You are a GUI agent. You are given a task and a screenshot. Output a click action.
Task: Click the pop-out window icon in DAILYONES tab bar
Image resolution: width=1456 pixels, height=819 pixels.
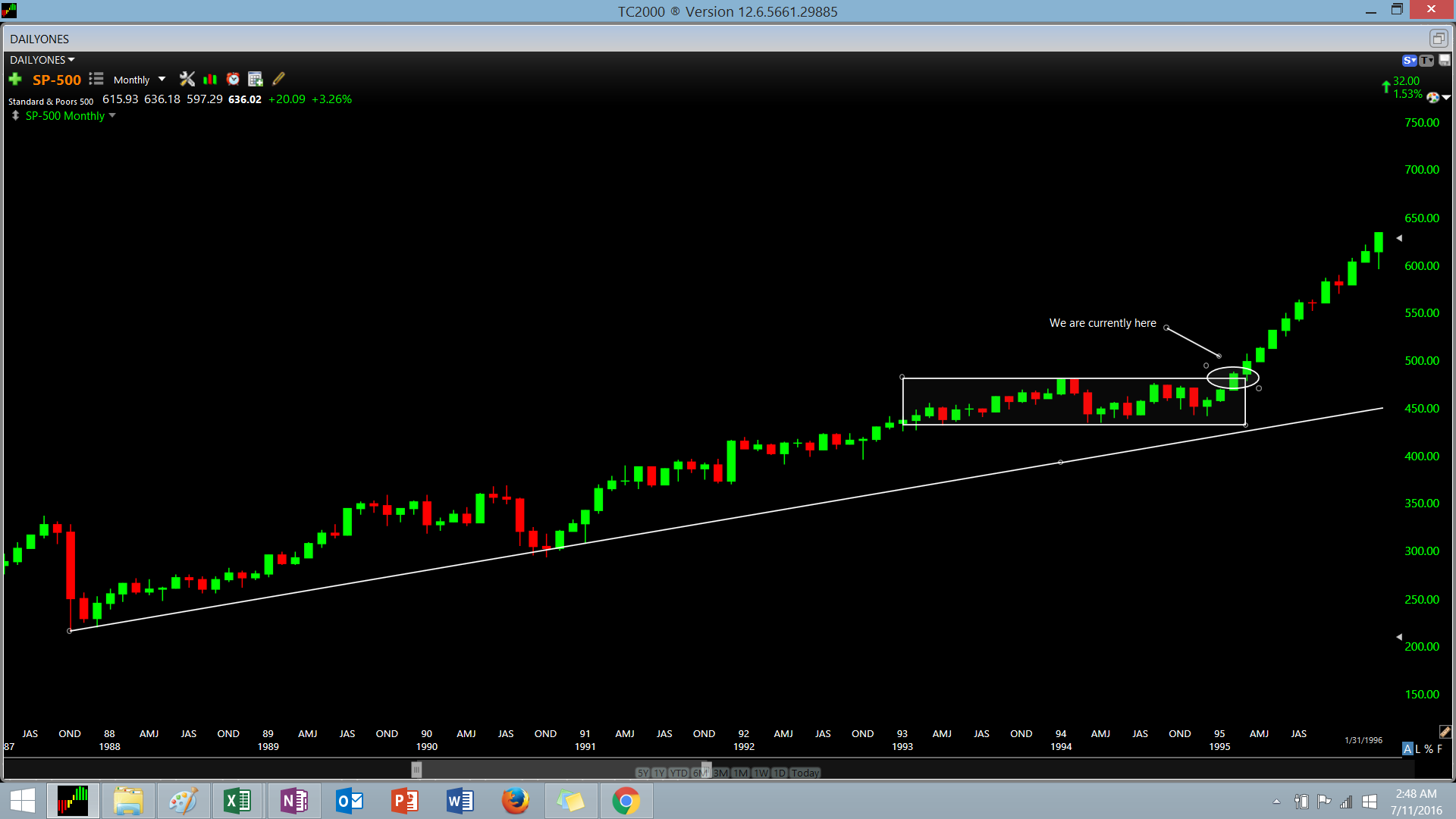[1438, 39]
